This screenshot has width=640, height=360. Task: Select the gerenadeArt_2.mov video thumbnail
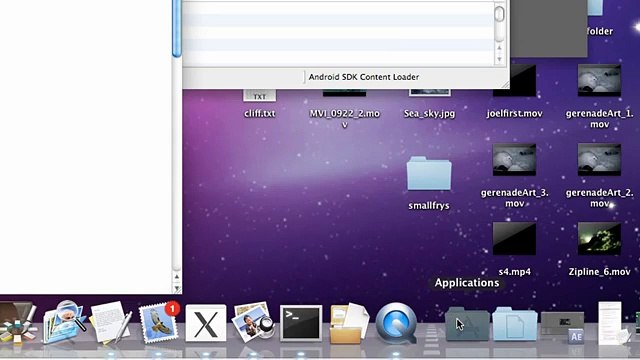pyautogui.click(x=599, y=160)
